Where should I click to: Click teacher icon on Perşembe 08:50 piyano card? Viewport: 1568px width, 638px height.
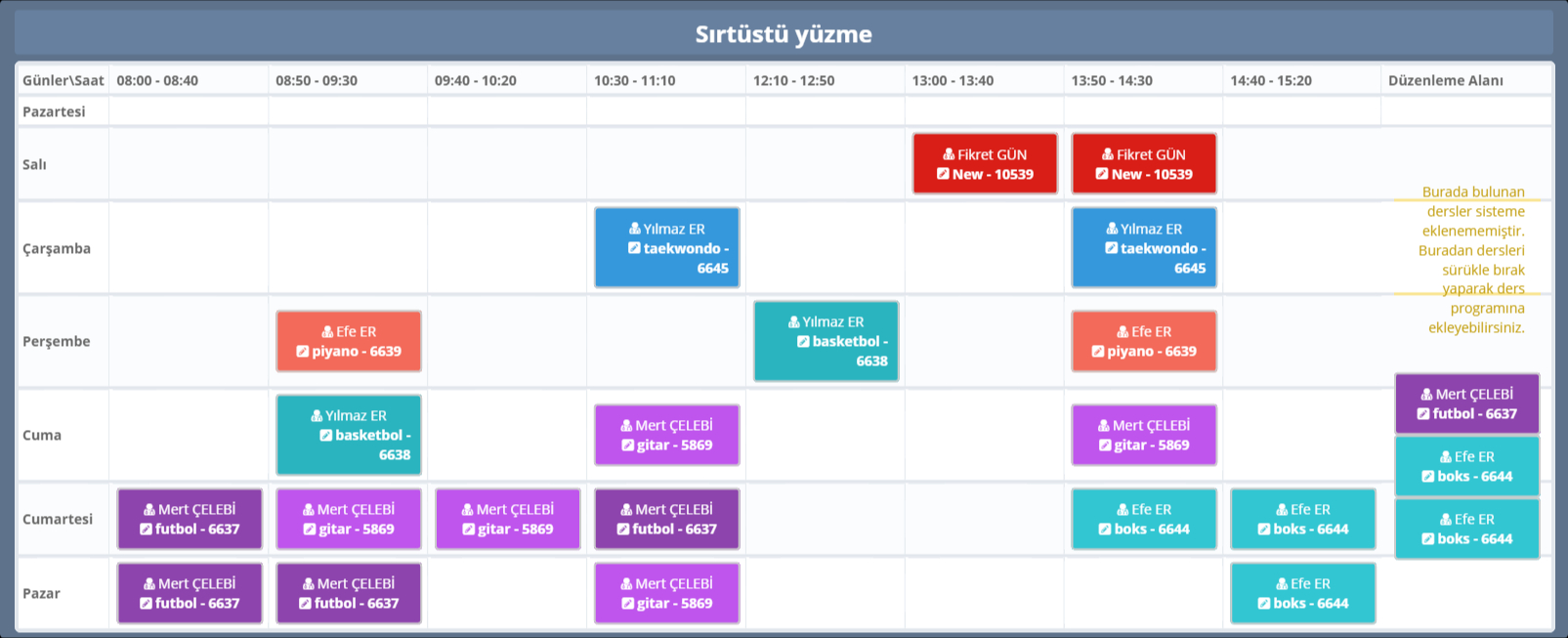tap(327, 332)
